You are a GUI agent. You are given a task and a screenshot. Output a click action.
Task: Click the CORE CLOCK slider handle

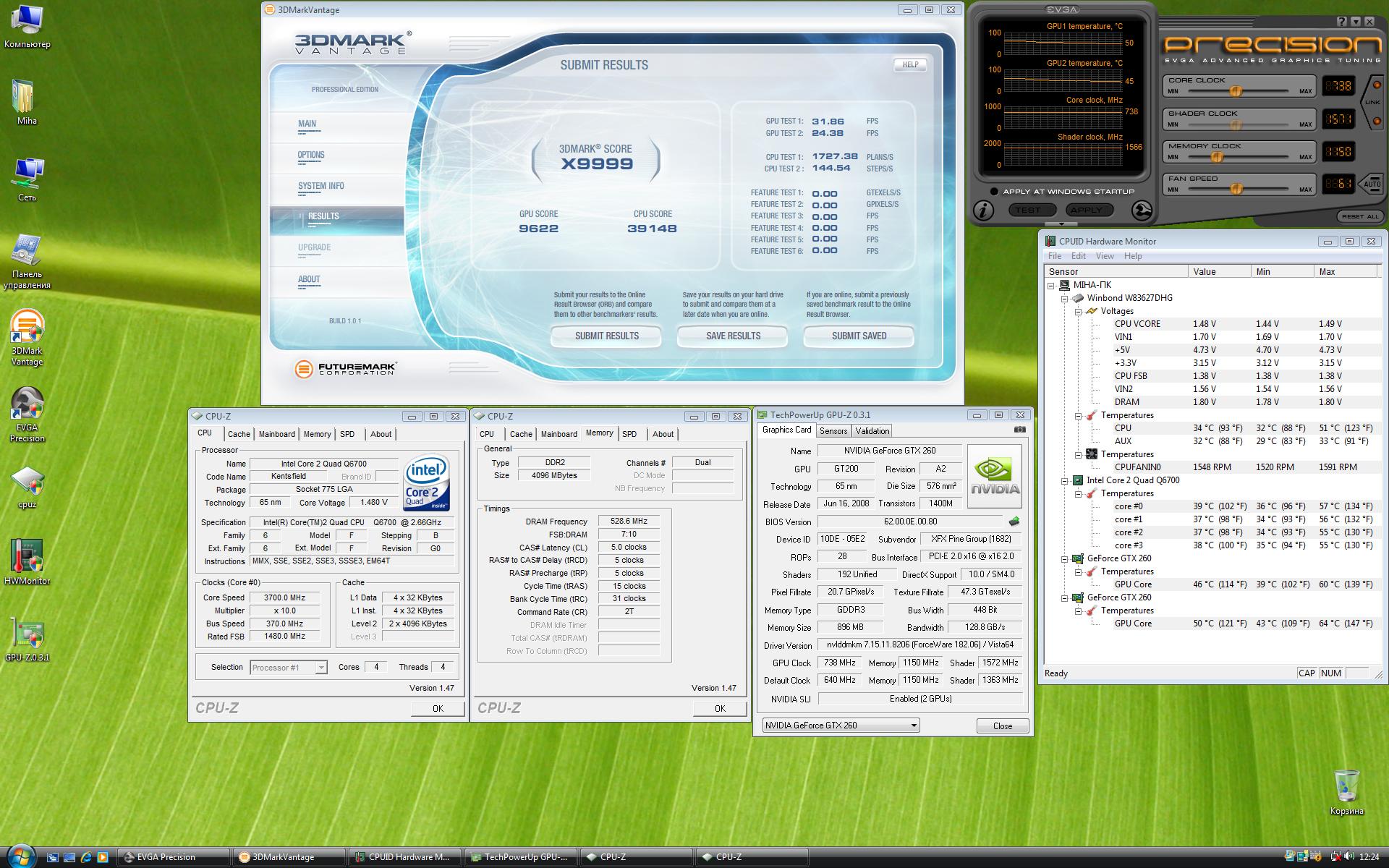coord(1236,91)
